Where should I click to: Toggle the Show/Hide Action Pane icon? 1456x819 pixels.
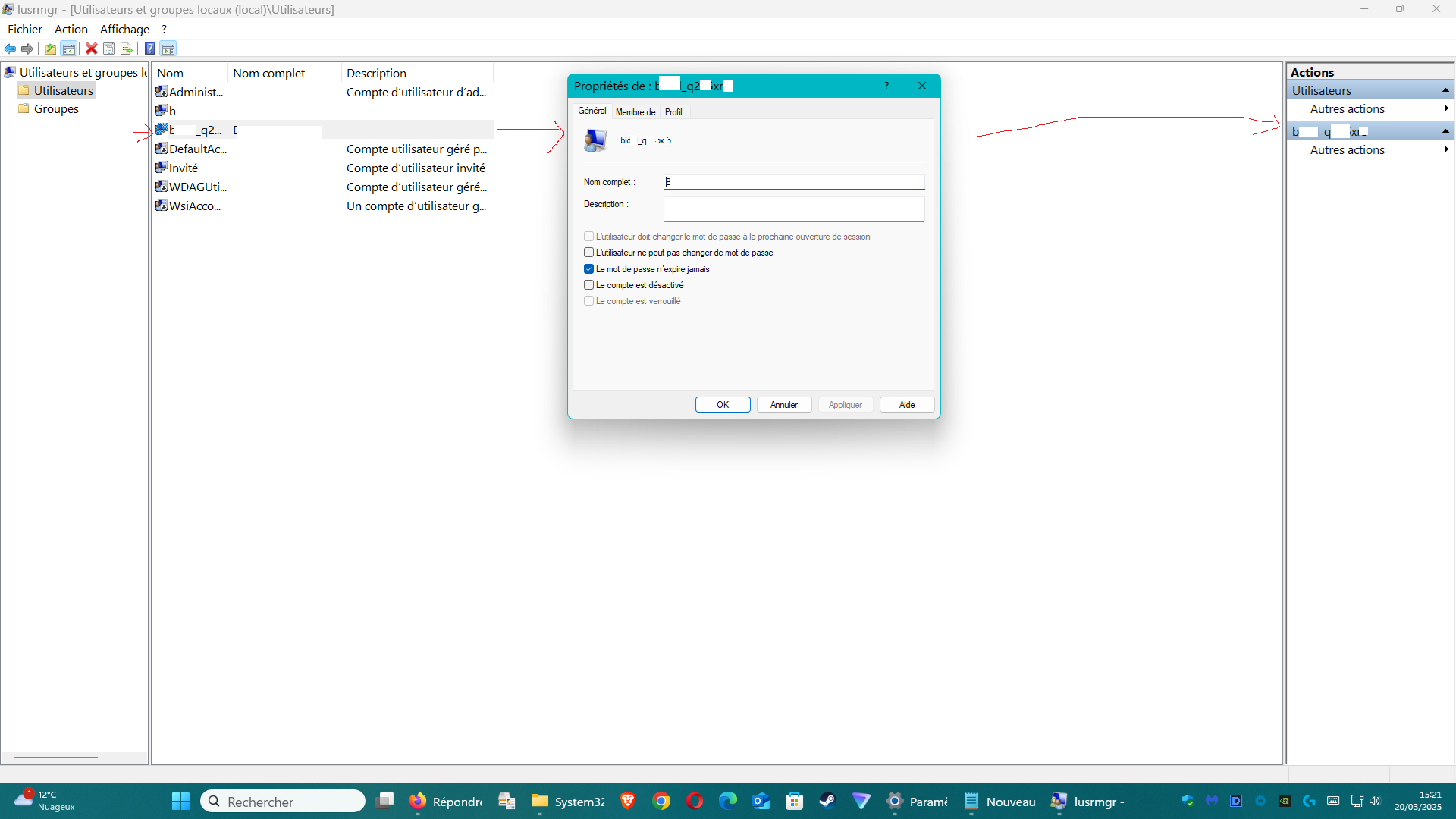(x=168, y=49)
